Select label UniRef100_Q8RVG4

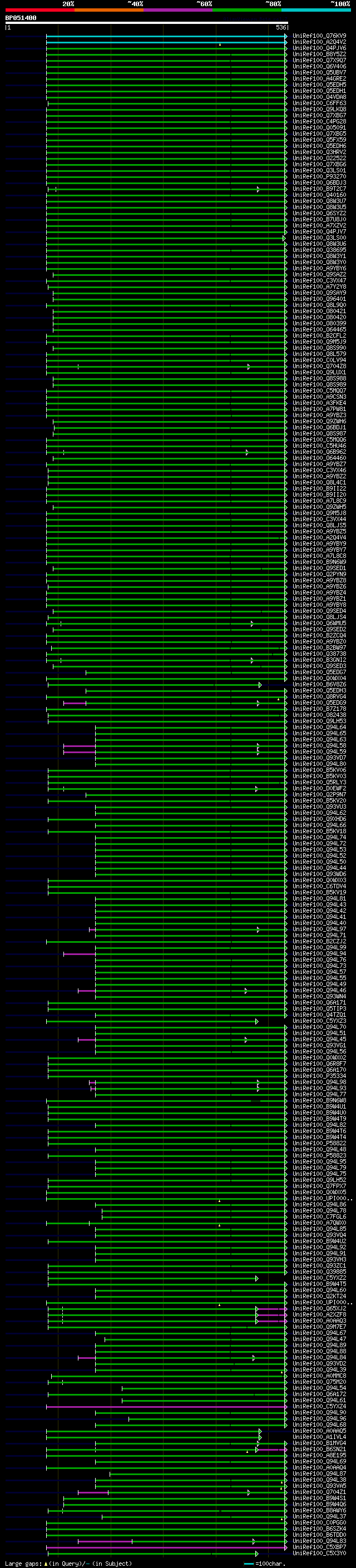319,697
